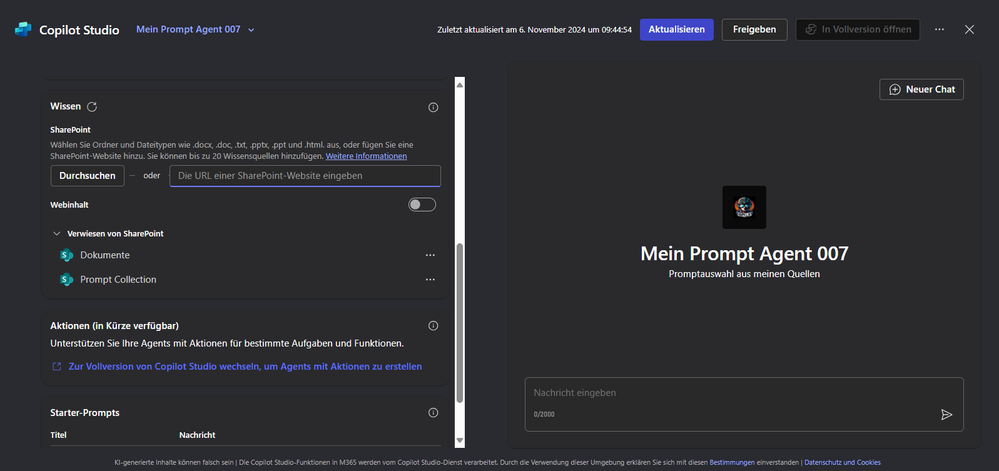Close the Copilot Studio panel
Viewport: 999px width, 471px height.
[x=969, y=29]
